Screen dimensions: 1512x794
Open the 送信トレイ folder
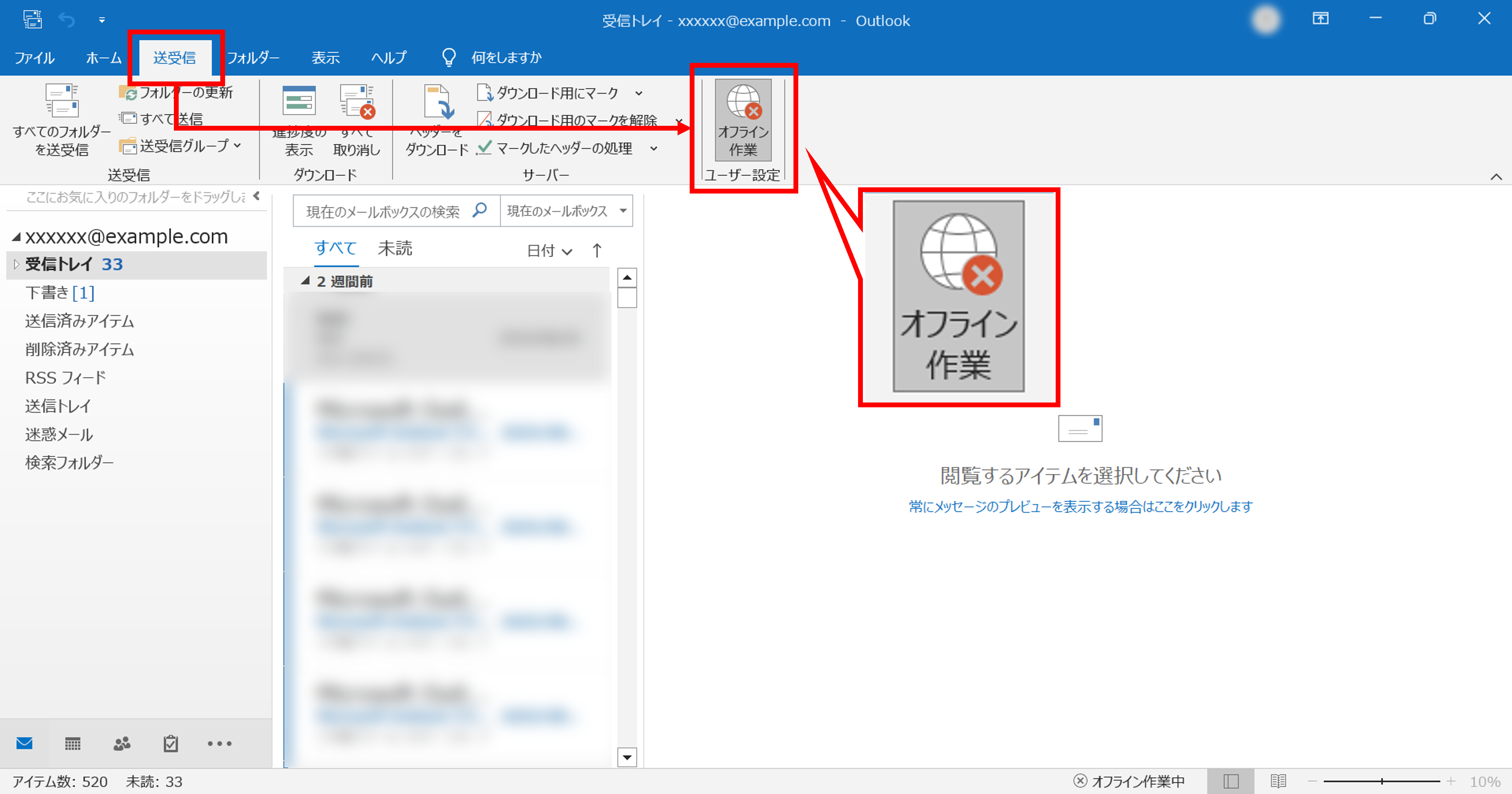[58, 406]
